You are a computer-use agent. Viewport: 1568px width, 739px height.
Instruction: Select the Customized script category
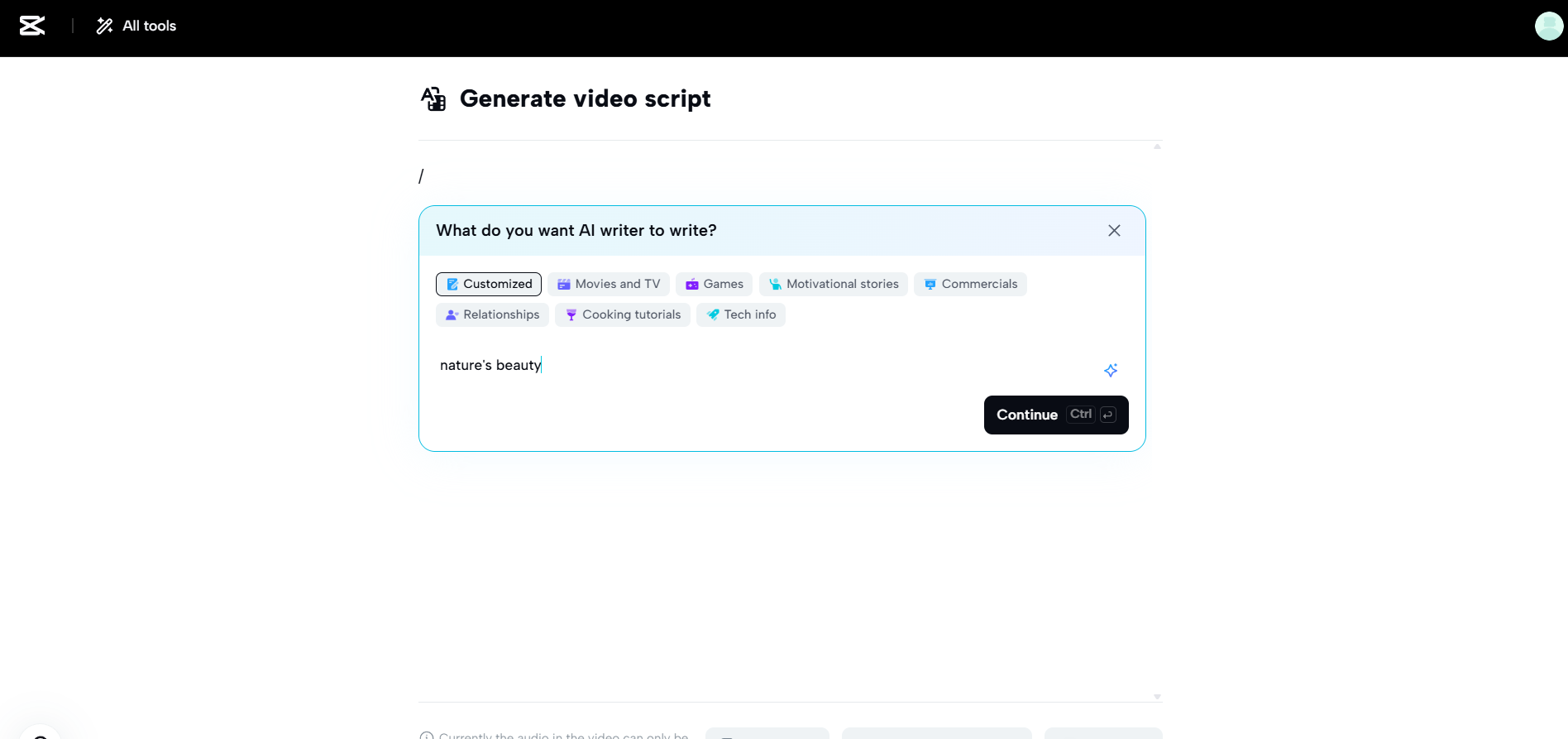(x=489, y=284)
